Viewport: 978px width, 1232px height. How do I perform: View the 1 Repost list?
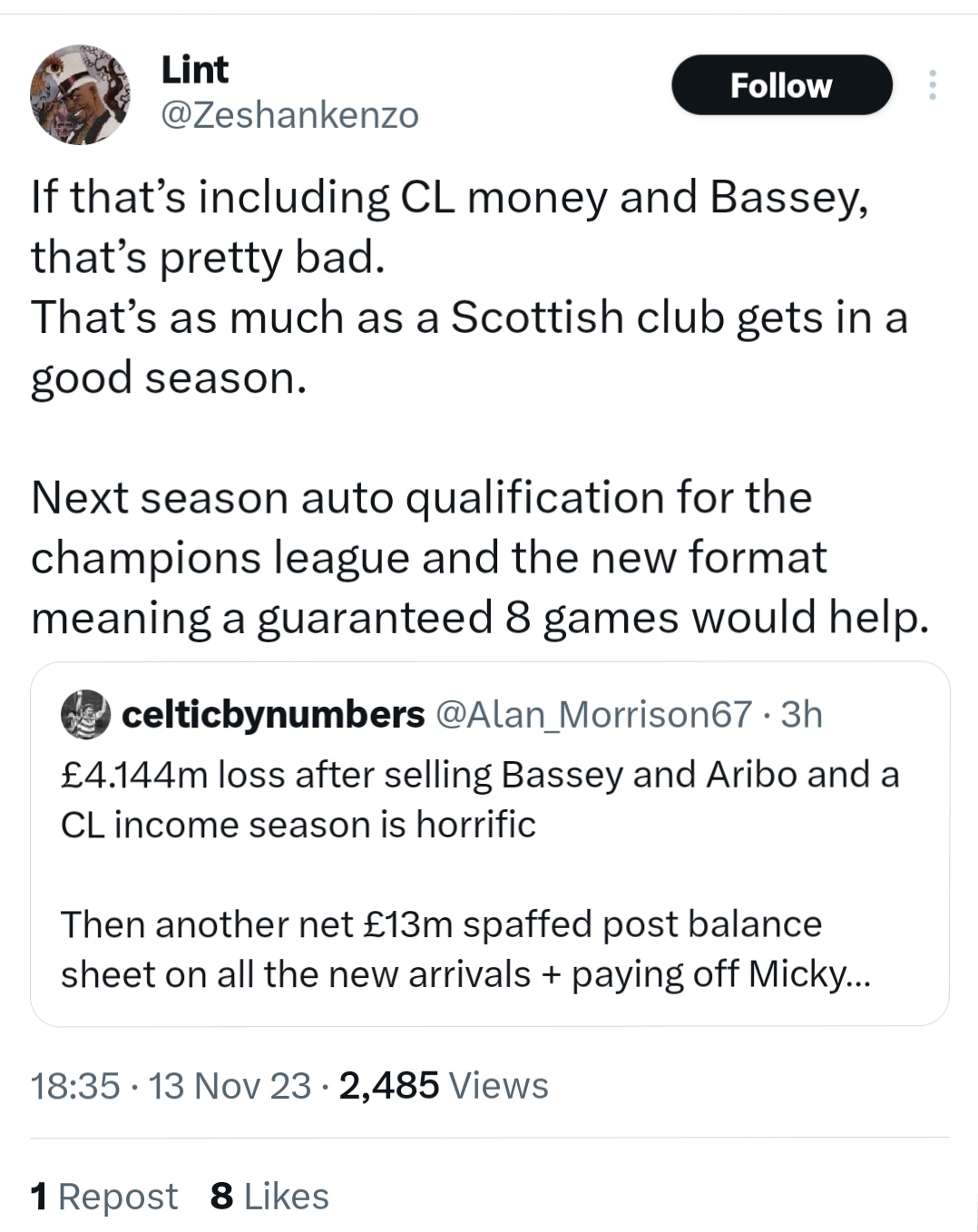[104, 1197]
